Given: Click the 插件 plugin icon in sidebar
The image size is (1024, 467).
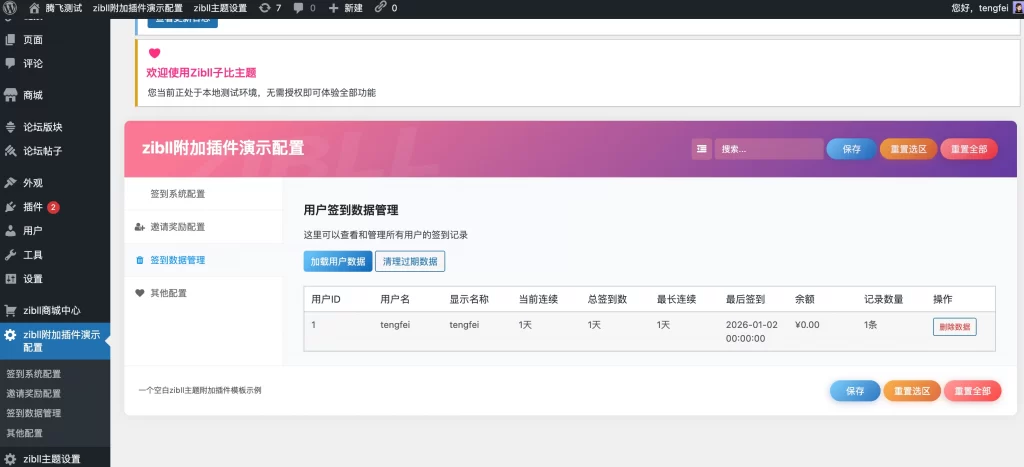Looking at the screenshot, I should 10,207.
